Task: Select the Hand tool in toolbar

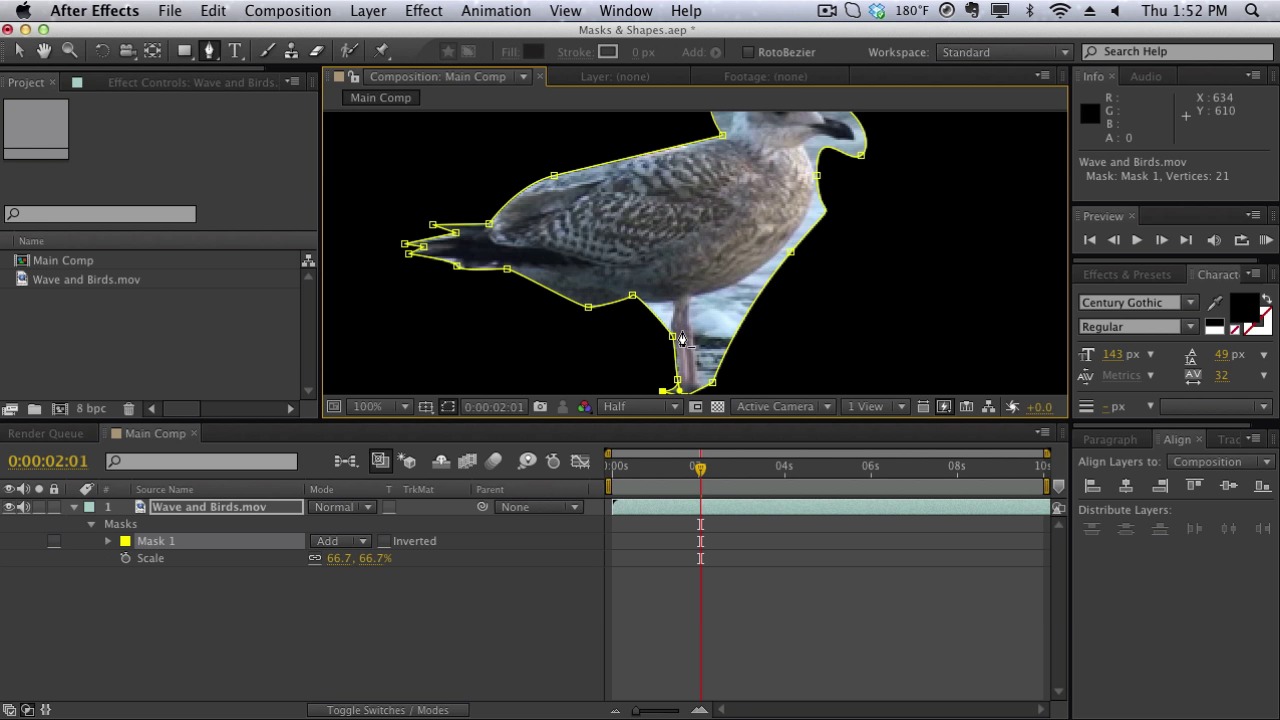Action: pos(44,51)
